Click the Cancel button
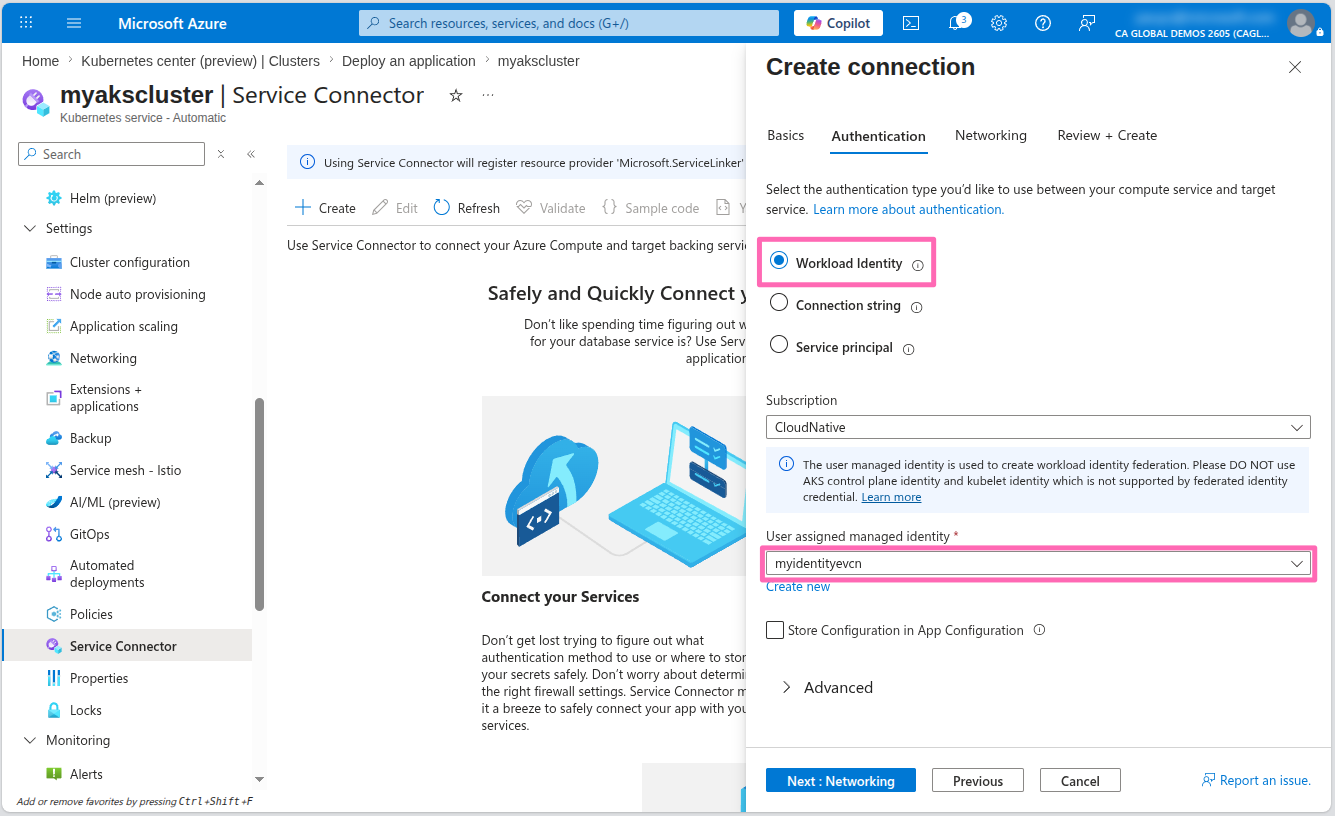Viewport: 1335px width, 816px height. 1080,781
